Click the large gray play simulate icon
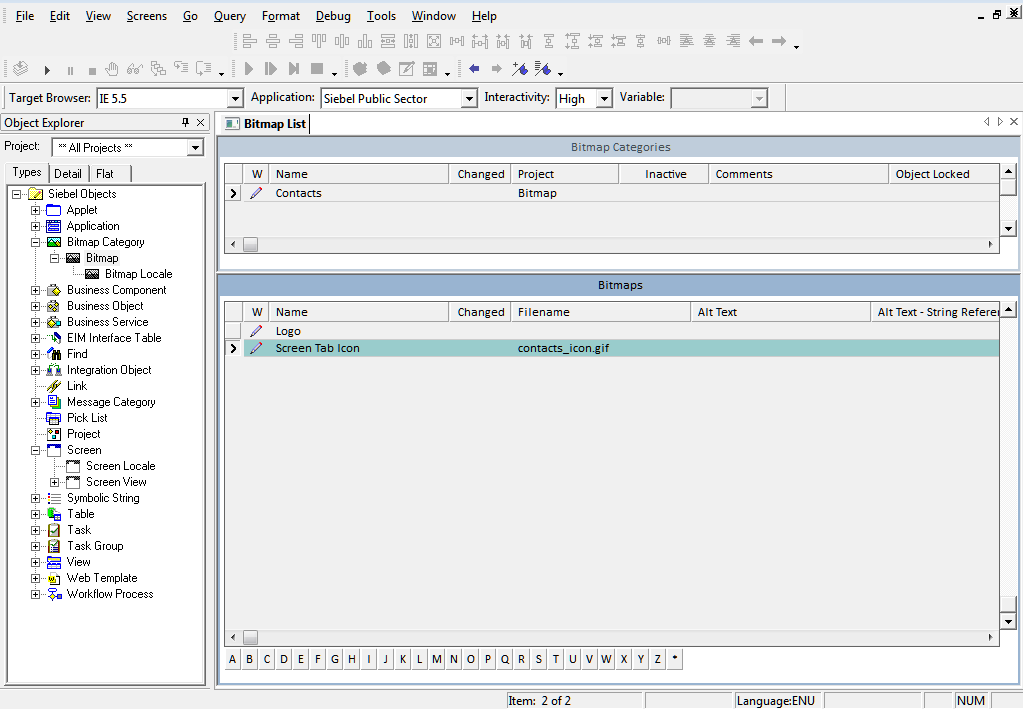Viewport: 1023px width, 709px height. [x=248, y=68]
